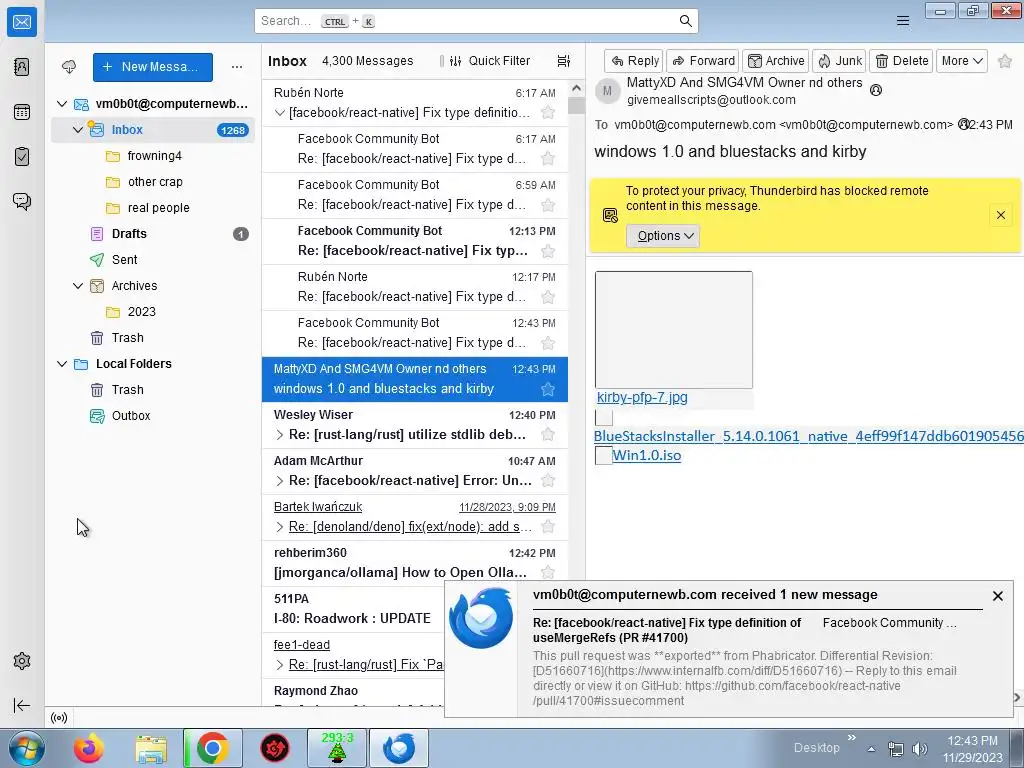
Task: Toggle star on Bartek Iwańczuk message
Action: (x=548, y=526)
